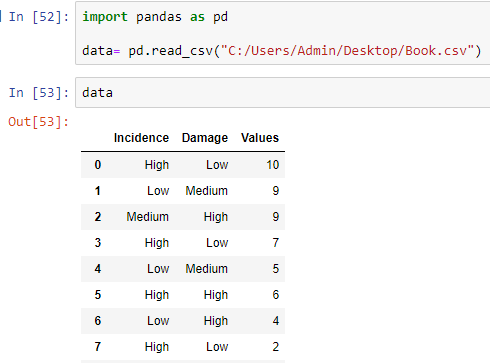Click row index 0 in table

[98, 165]
